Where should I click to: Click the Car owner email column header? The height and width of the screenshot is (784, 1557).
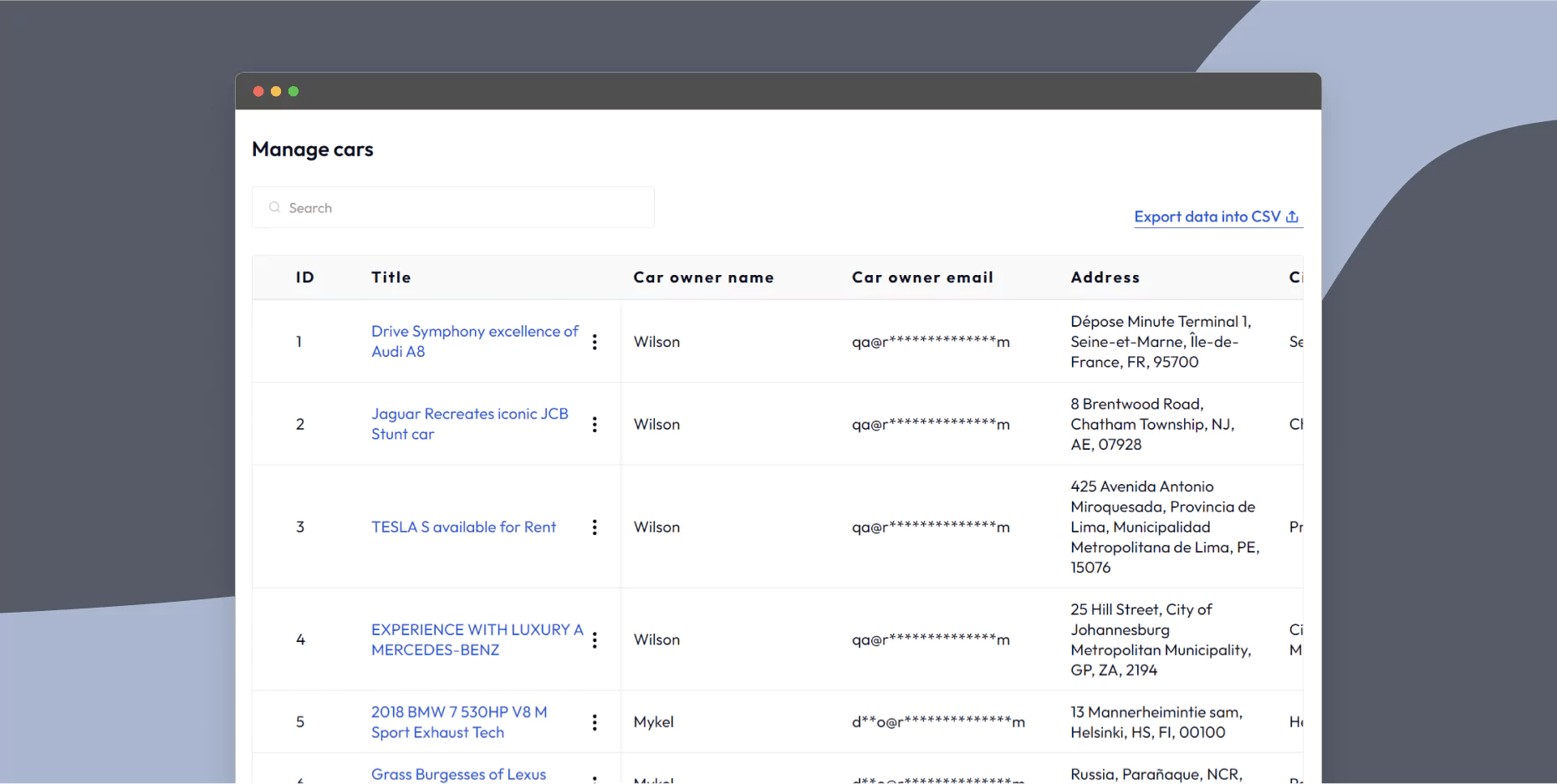pyautogui.click(x=922, y=277)
